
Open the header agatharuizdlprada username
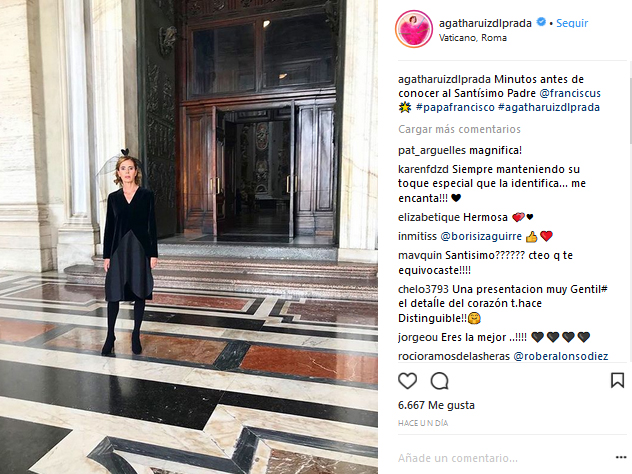point(485,23)
